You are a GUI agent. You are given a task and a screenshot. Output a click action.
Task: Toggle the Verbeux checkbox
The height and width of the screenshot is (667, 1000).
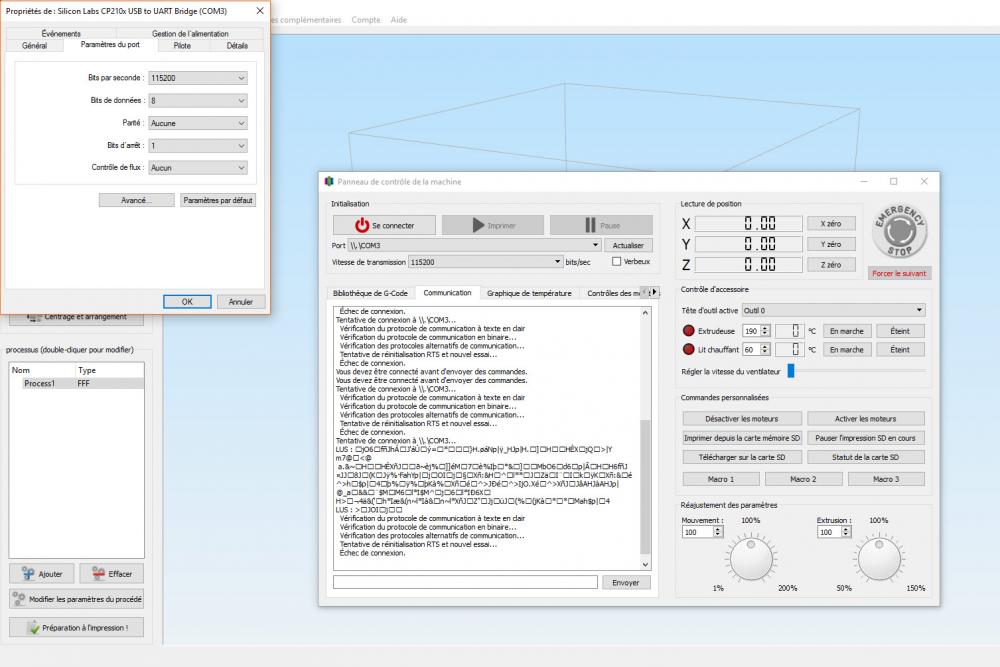(616, 261)
